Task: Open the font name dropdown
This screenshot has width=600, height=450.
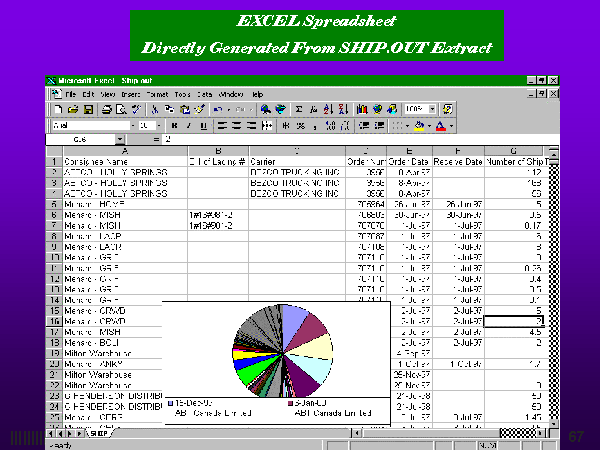Action: 129,125
